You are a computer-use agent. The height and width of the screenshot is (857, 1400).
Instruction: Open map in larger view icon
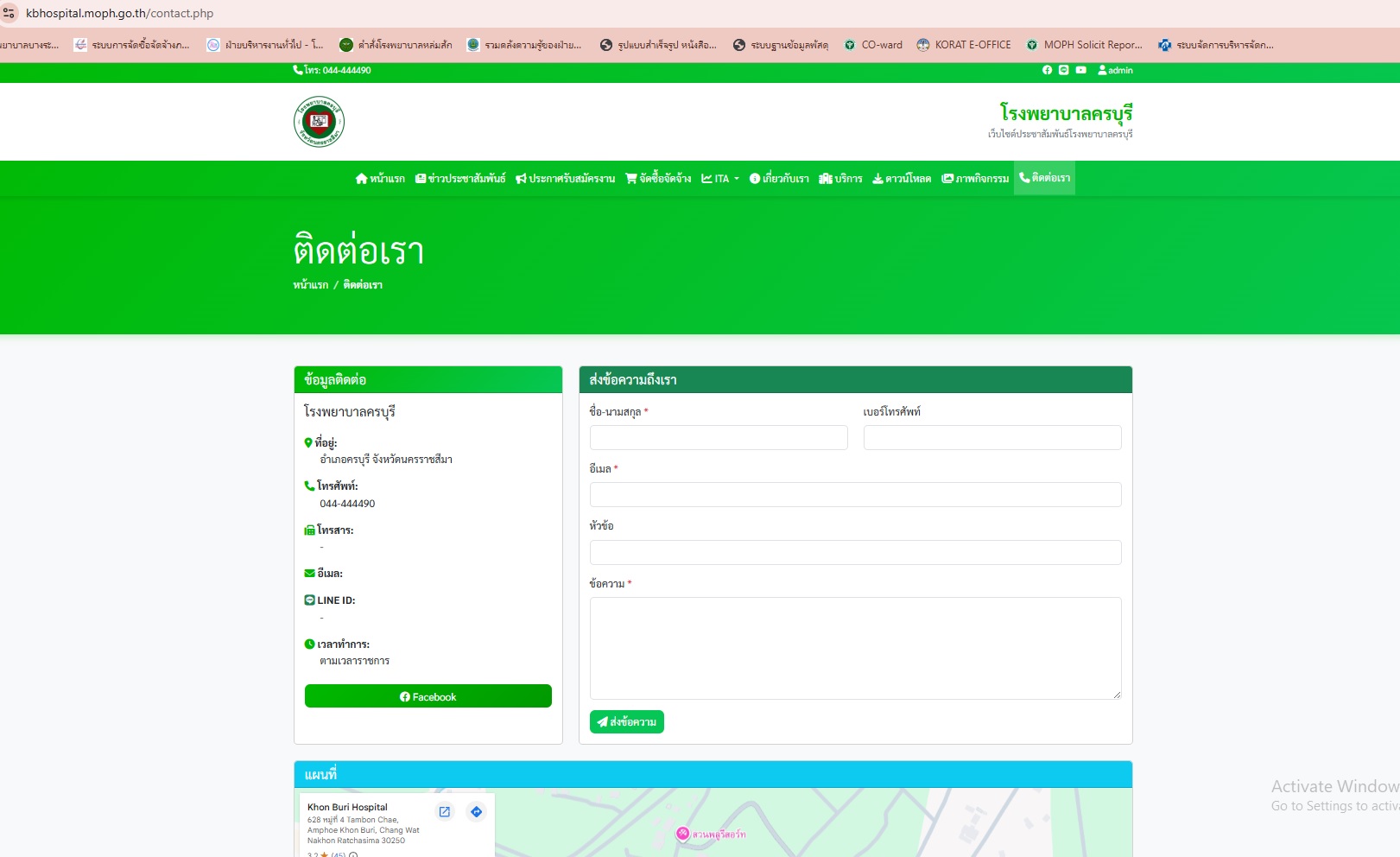(445, 812)
